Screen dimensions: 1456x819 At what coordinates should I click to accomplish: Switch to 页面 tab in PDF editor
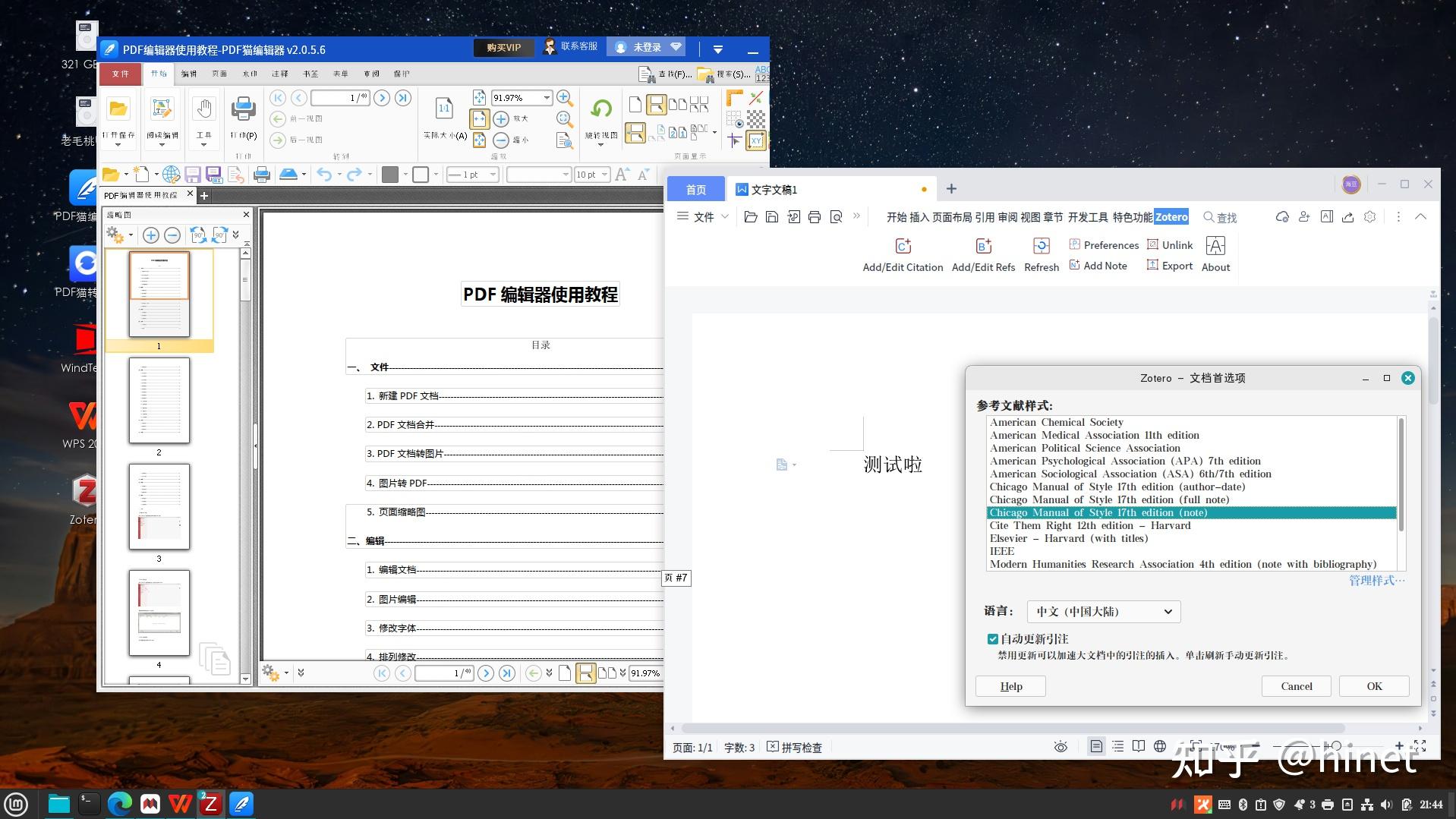[x=219, y=74]
